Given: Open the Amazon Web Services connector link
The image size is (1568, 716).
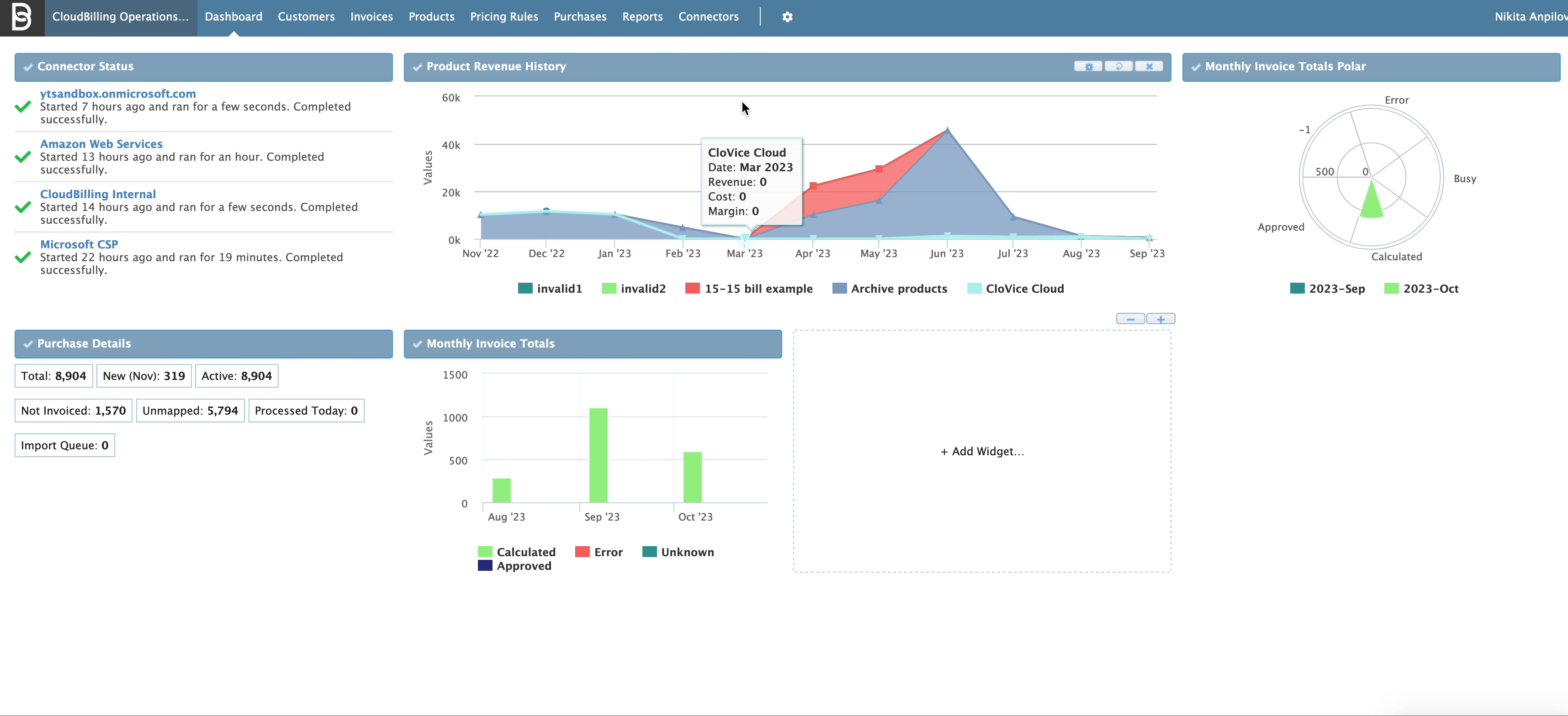Looking at the screenshot, I should pyautogui.click(x=101, y=143).
